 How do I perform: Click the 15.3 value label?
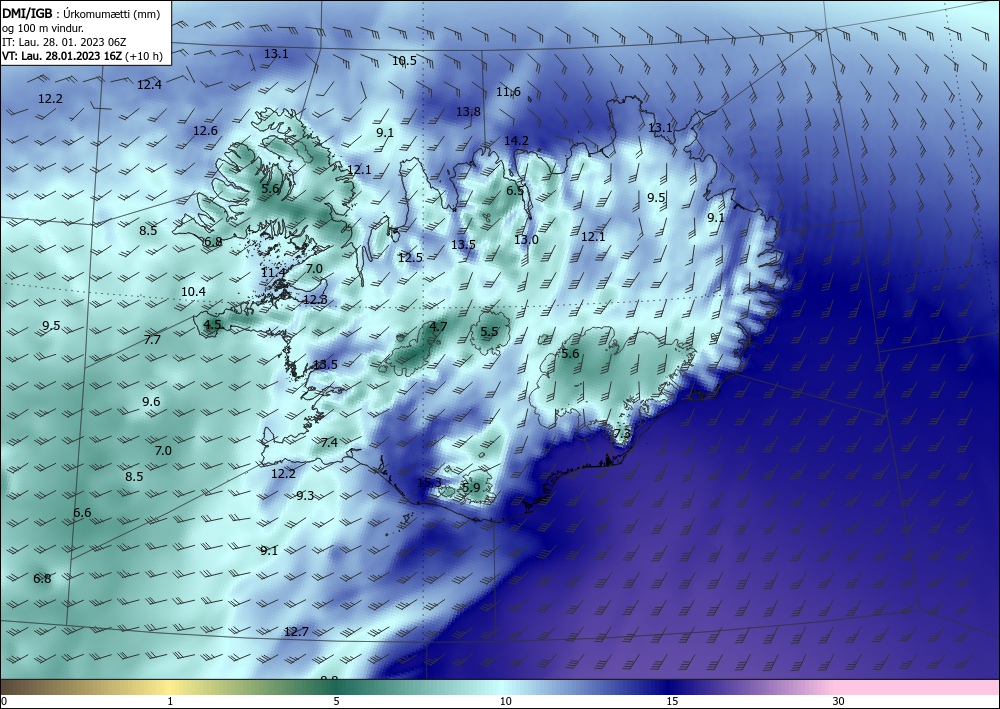click(429, 483)
